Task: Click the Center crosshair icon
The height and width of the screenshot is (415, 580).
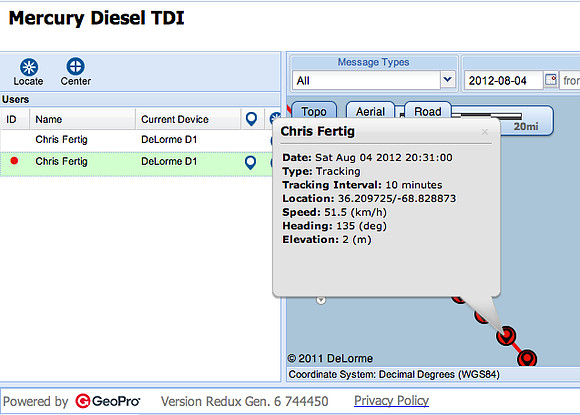Action: coord(75,67)
